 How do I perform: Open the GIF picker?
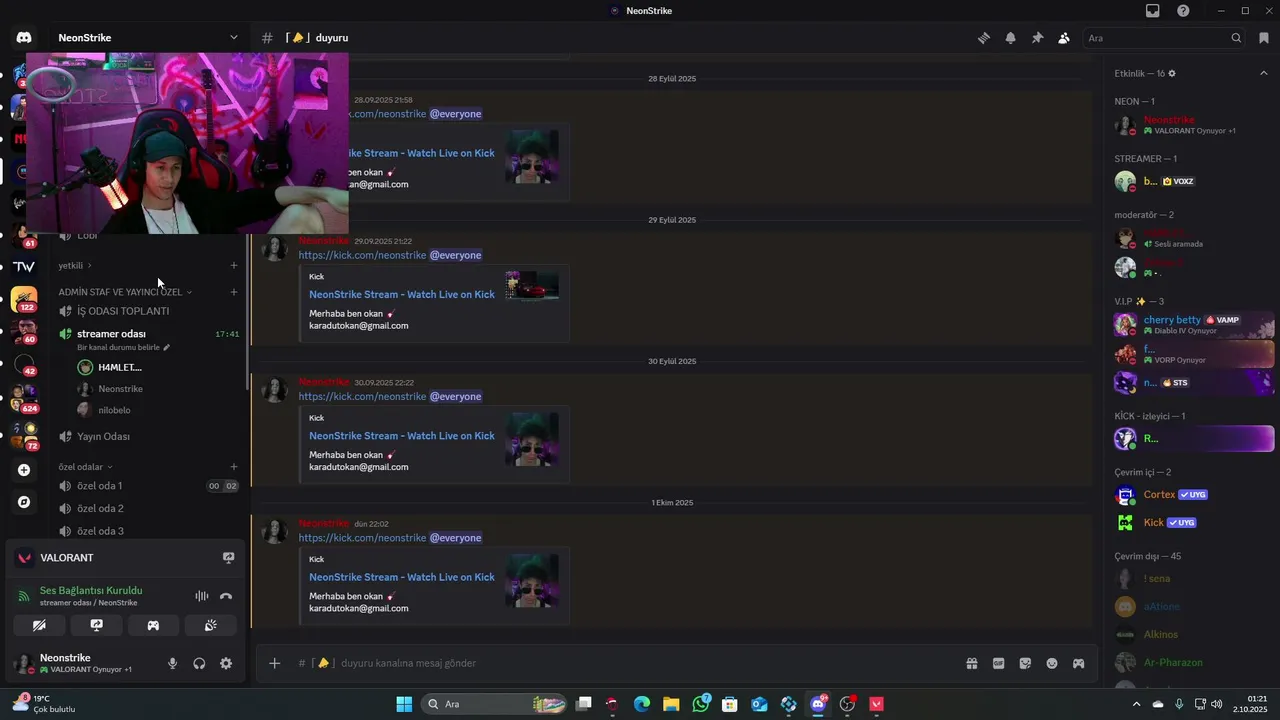point(998,663)
